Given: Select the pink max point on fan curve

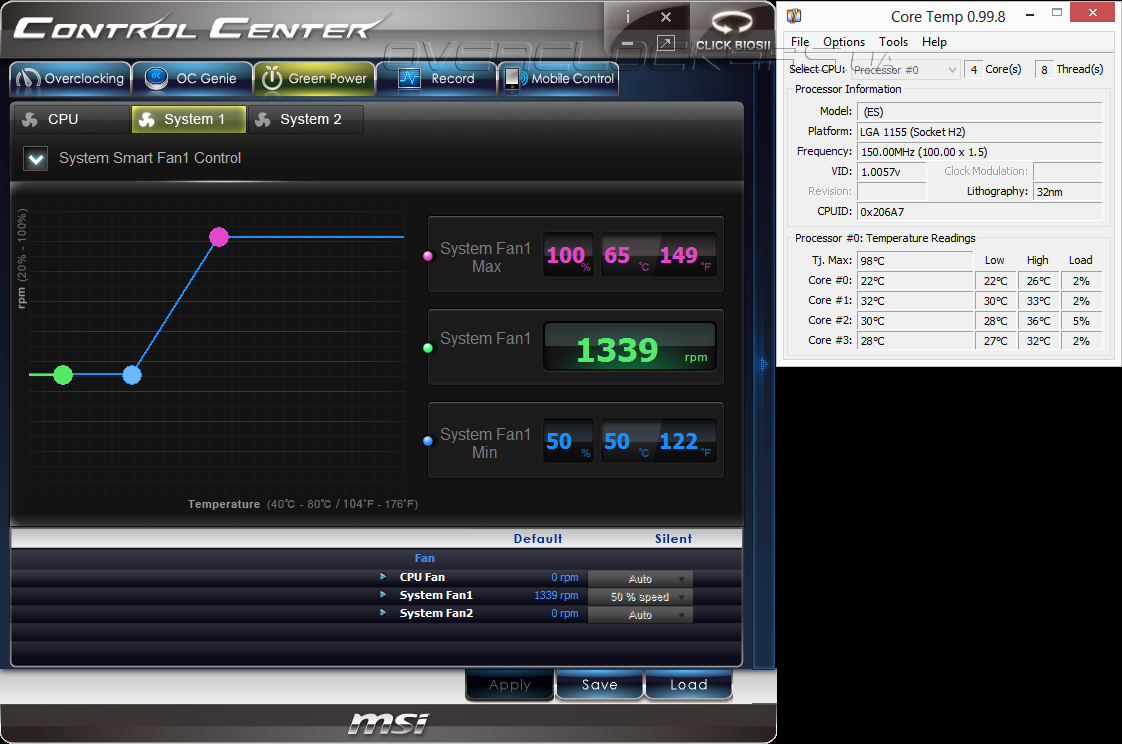Looking at the screenshot, I should (219, 237).
